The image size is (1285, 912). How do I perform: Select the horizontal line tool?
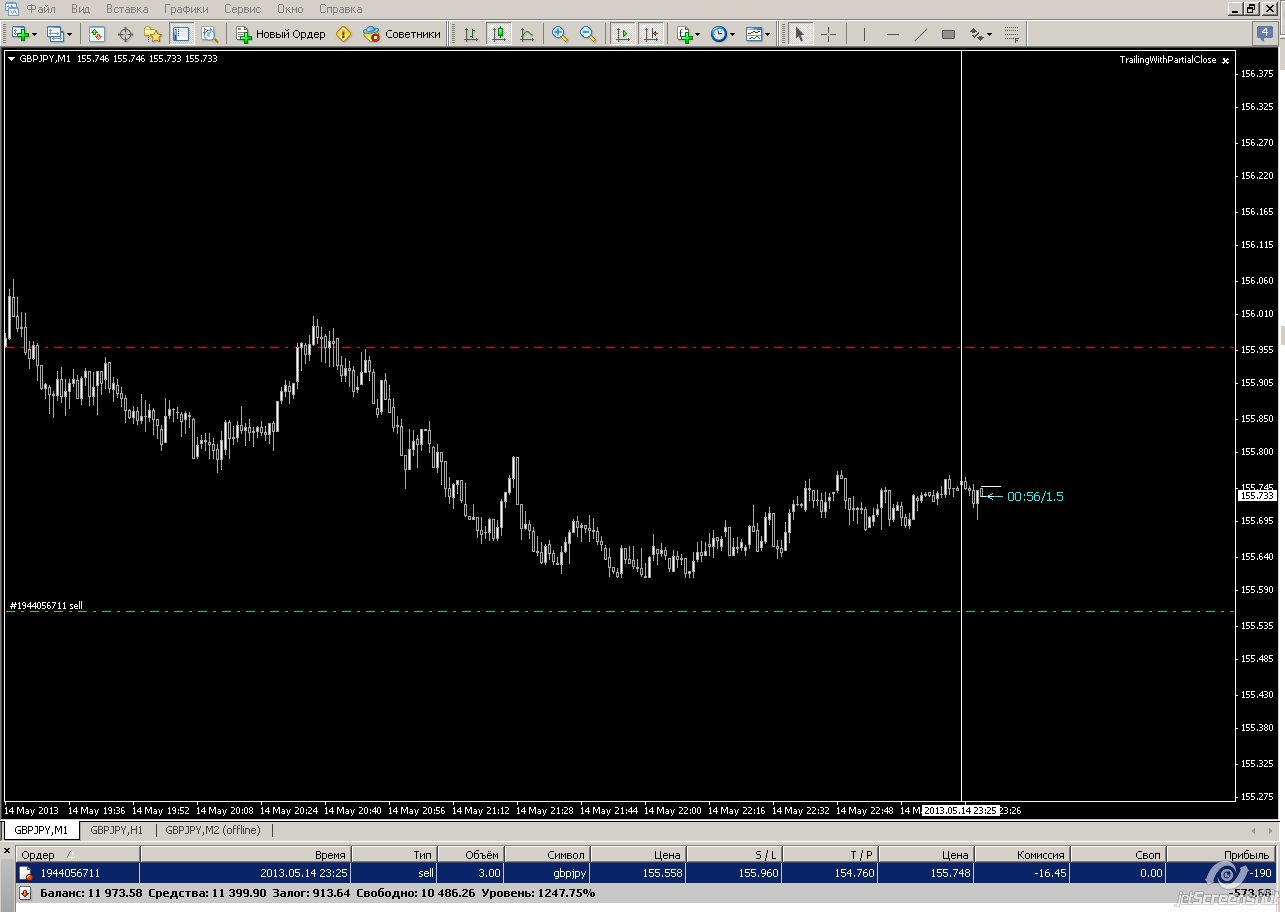[x=893, y=34]
